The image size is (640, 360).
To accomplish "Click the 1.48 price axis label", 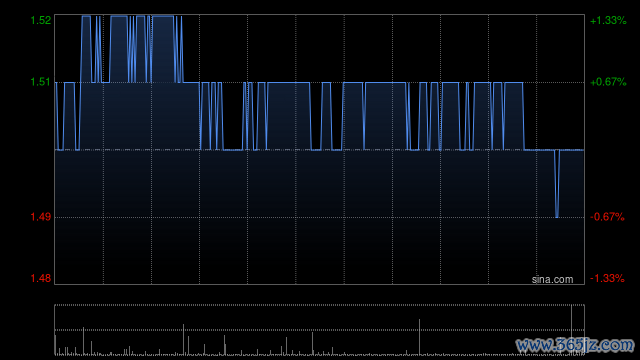I will 41,278.
